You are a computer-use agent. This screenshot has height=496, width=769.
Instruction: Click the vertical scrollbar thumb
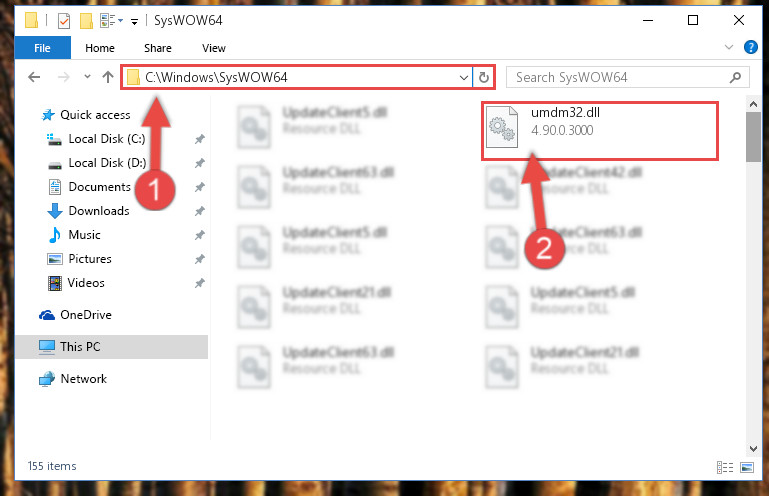[753, 137]
